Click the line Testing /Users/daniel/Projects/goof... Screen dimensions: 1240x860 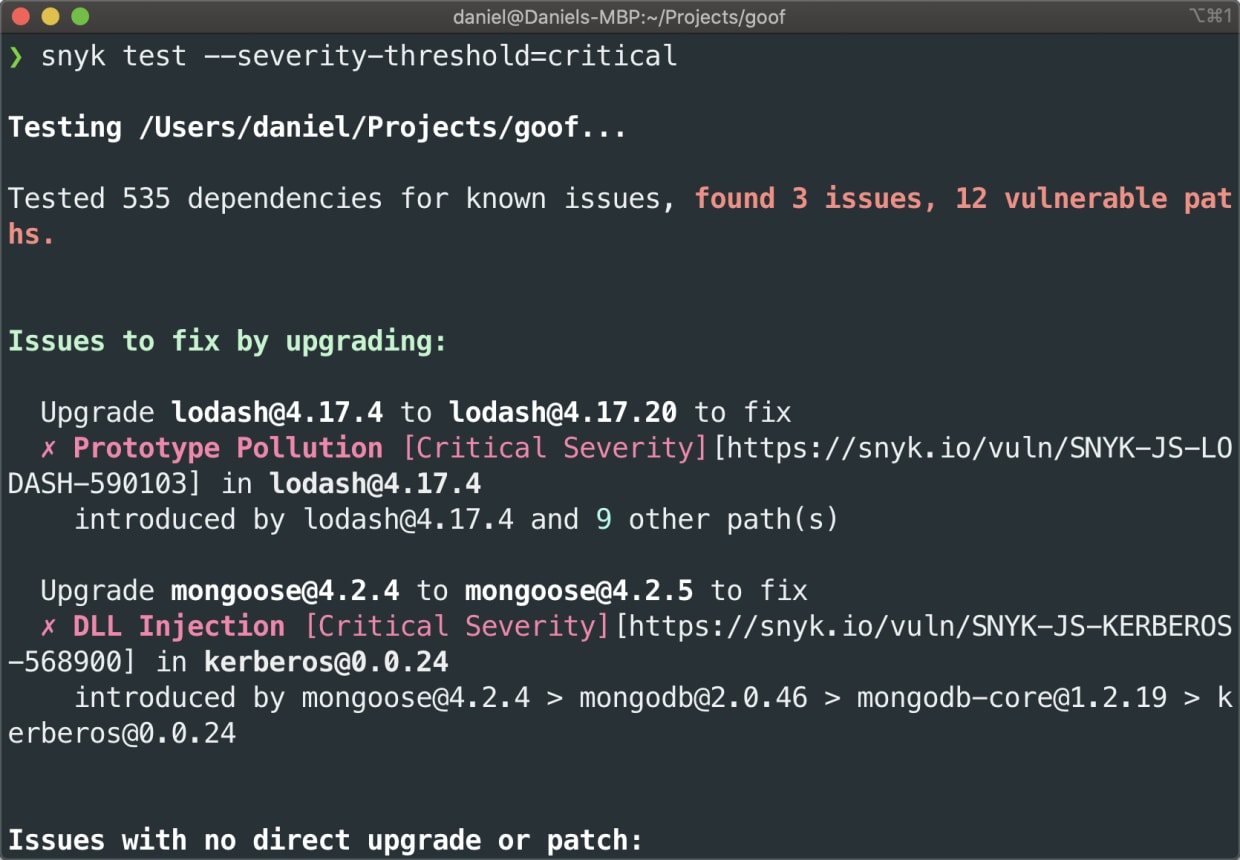pos(317,128)
